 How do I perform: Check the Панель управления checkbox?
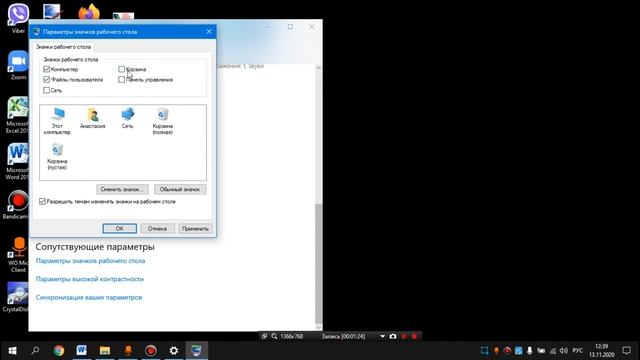[x=121, y=80]
